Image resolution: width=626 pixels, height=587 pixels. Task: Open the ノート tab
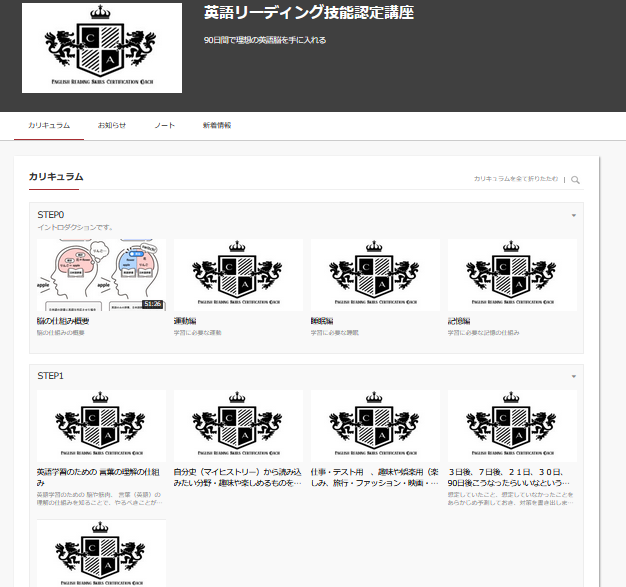(165, 125)
